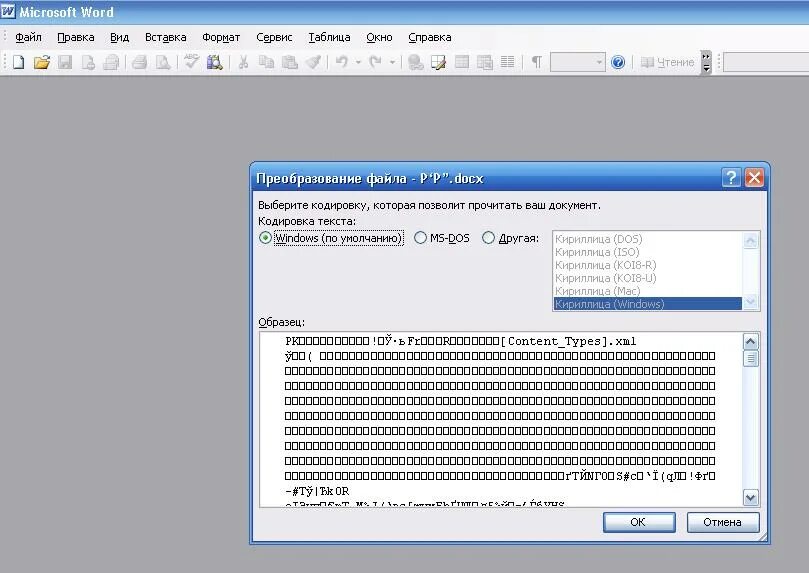Select the MS-DOS encoding option
The height and width of the screenshot is (573, 809).
pos(442,238)
